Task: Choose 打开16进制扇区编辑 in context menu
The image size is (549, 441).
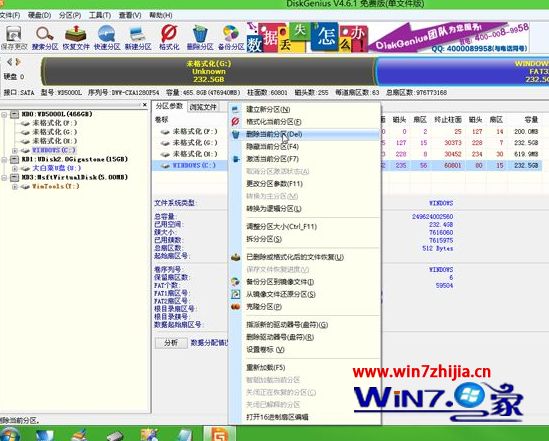Action: pos(305,417)
